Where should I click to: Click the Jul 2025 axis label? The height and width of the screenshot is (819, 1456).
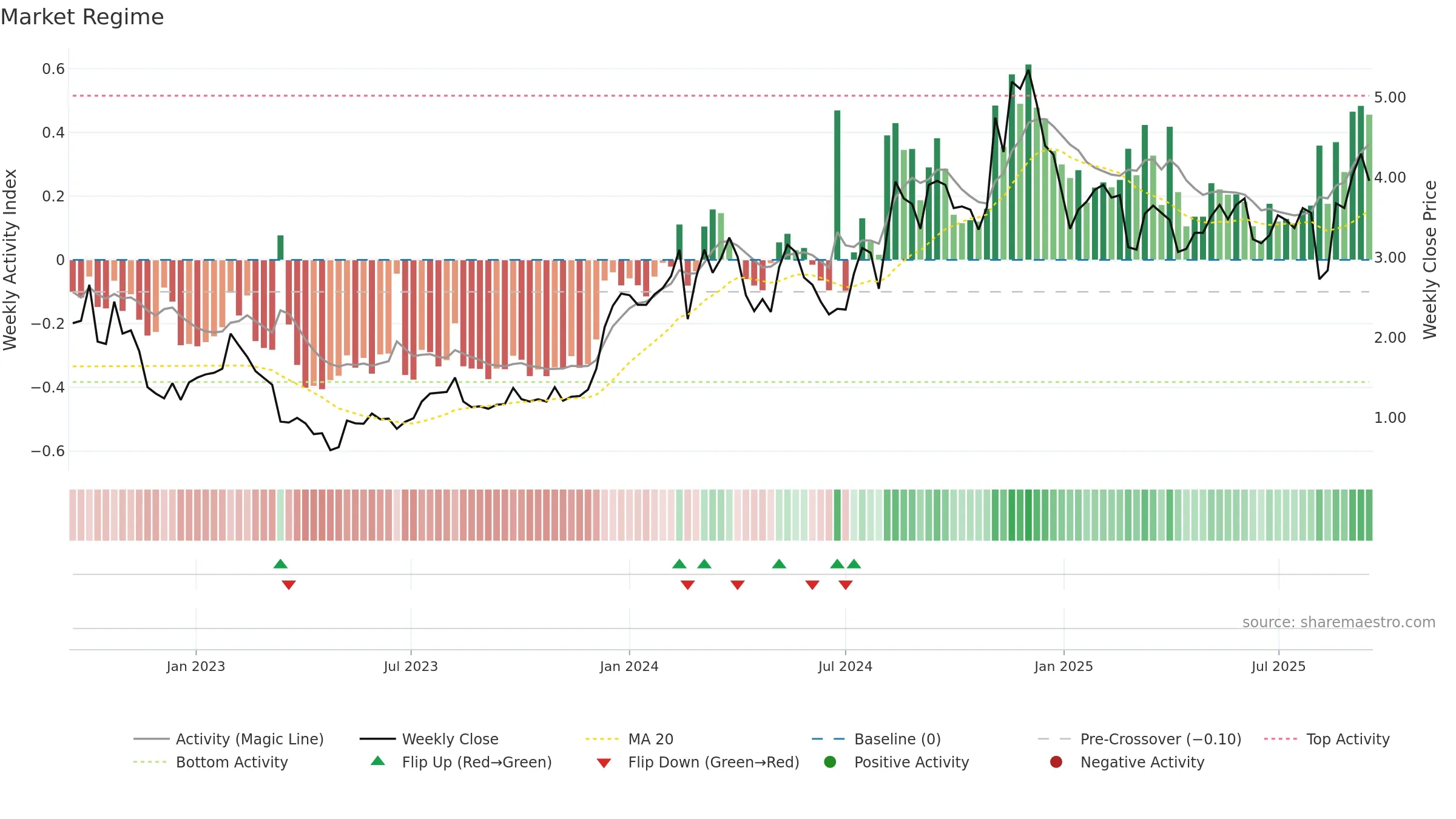(x=1278, y=667)
